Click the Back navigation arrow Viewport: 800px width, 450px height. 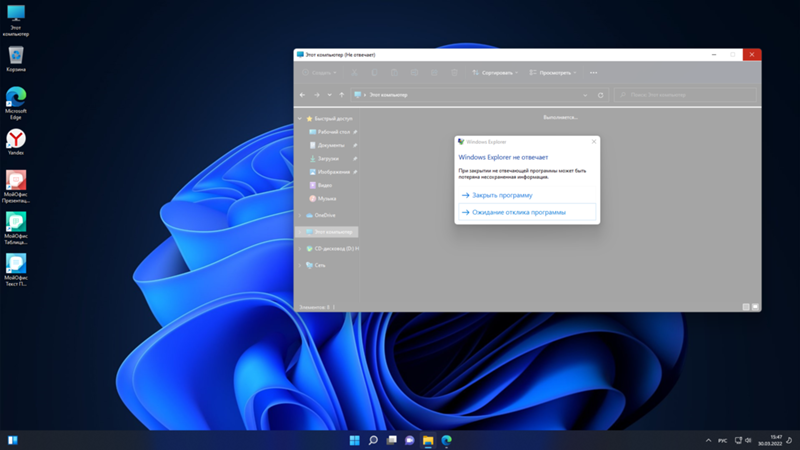tap(303, 95)
